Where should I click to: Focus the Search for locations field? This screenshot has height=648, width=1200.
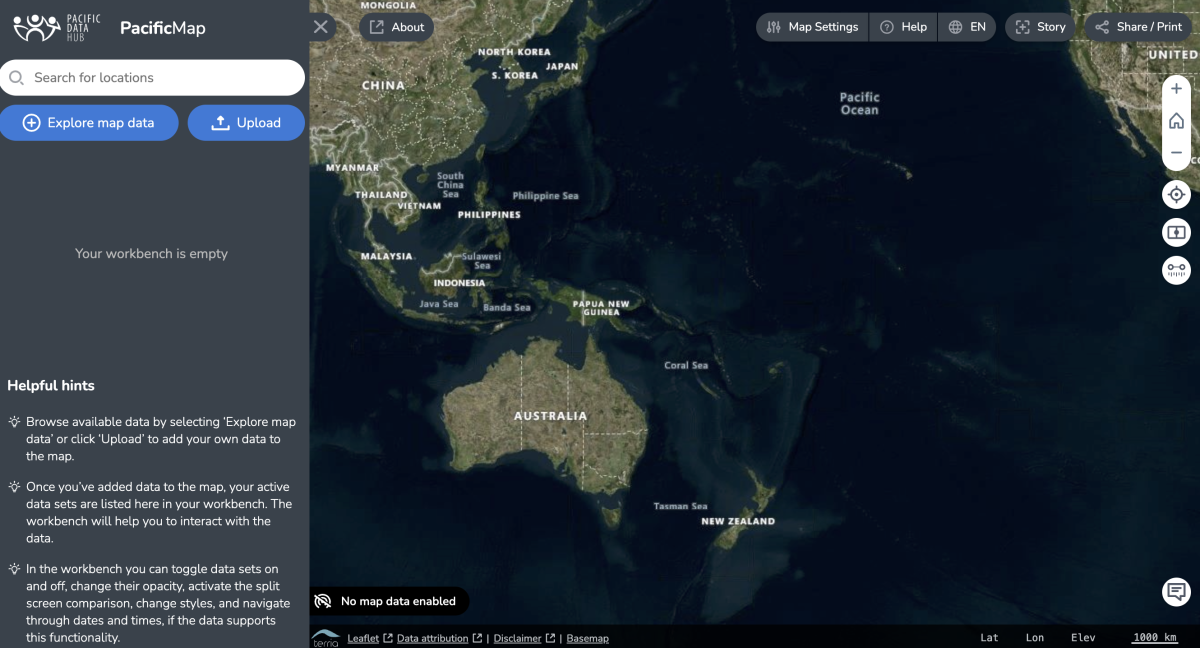pos(152,77)
